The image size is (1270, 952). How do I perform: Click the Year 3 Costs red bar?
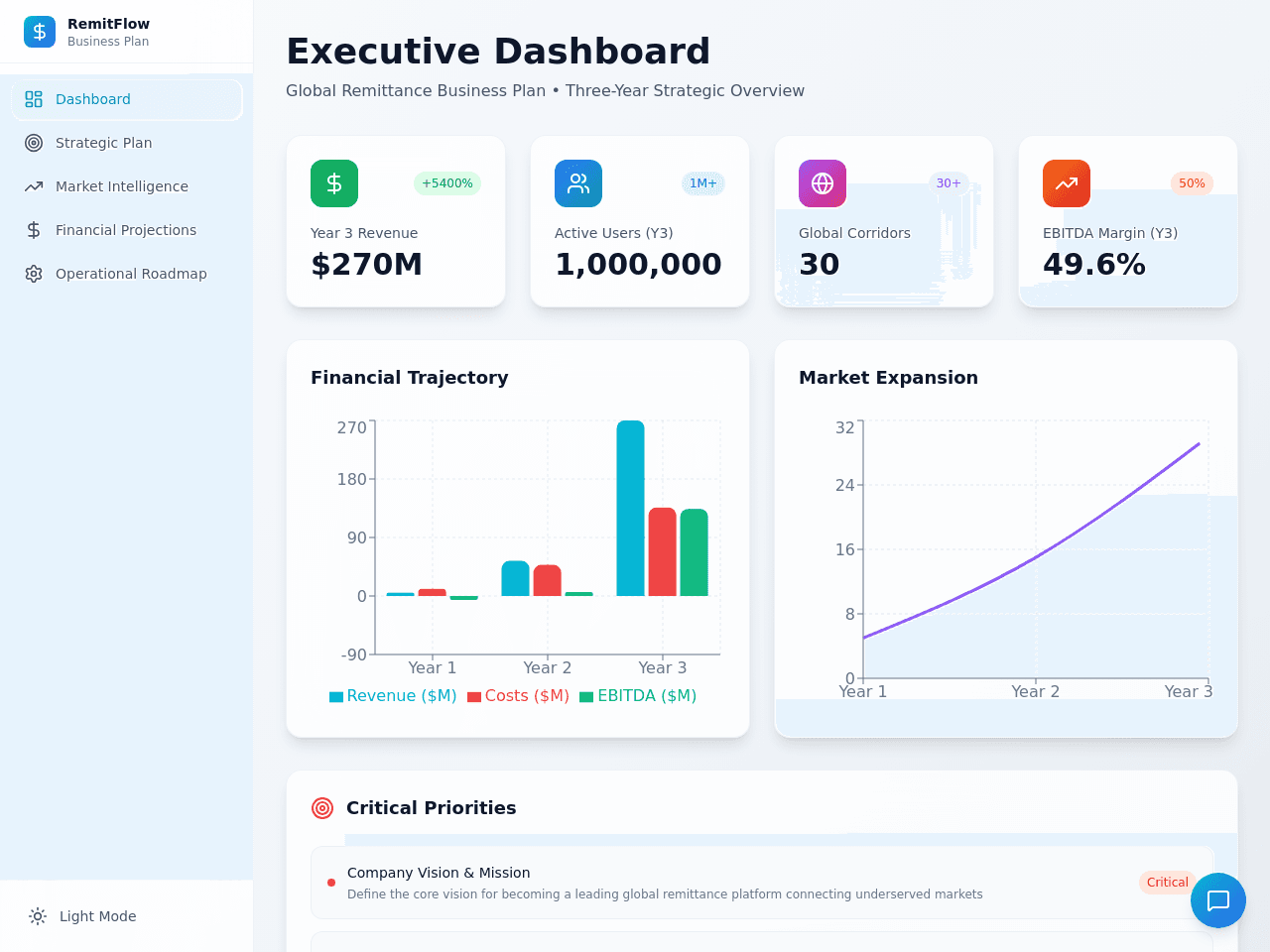[663, 552]
